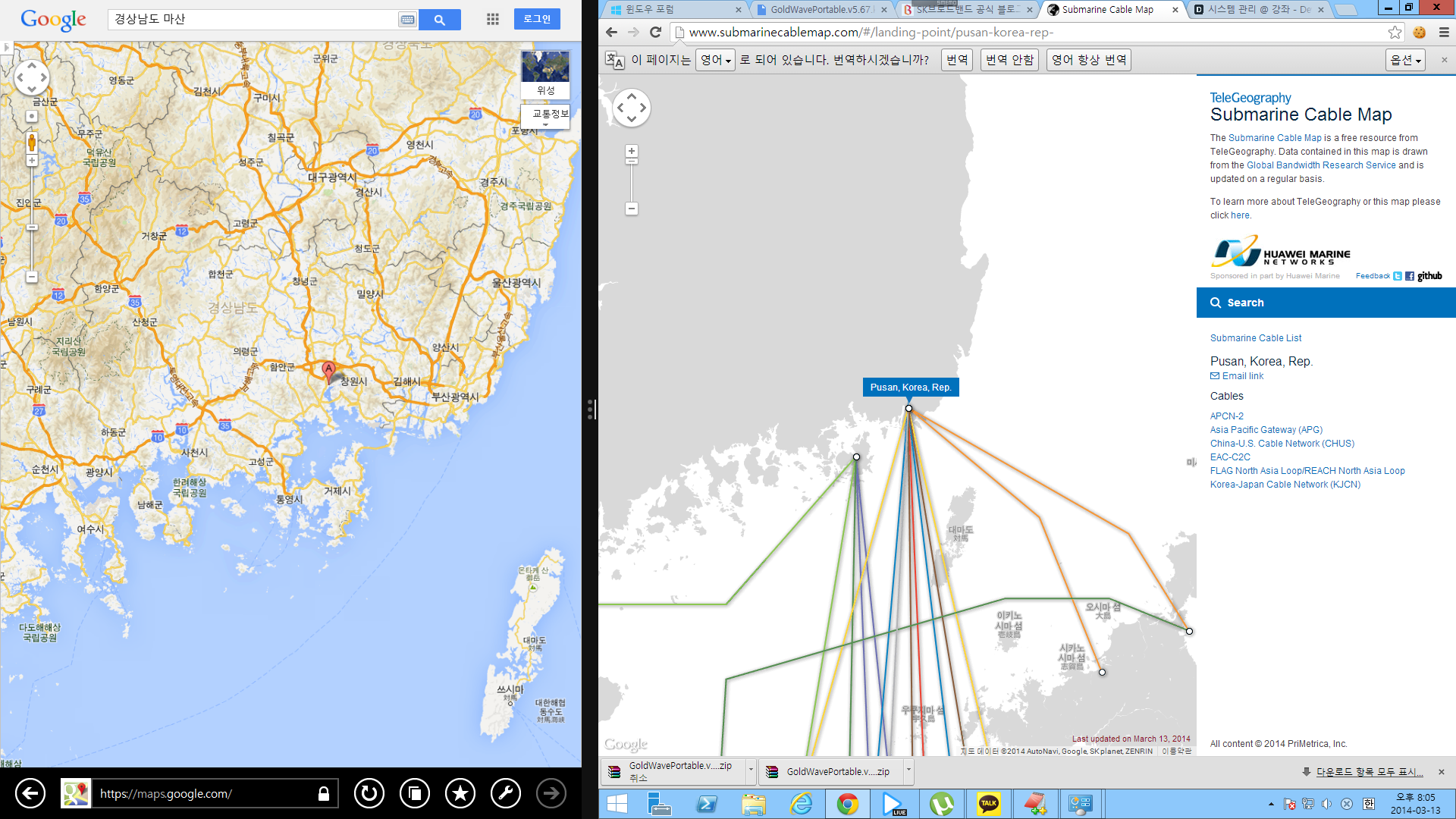This screenshot has width=1456, height=819.
Task: Switch to satellite (위성) view thumbnail
Action: click(545, 74)
